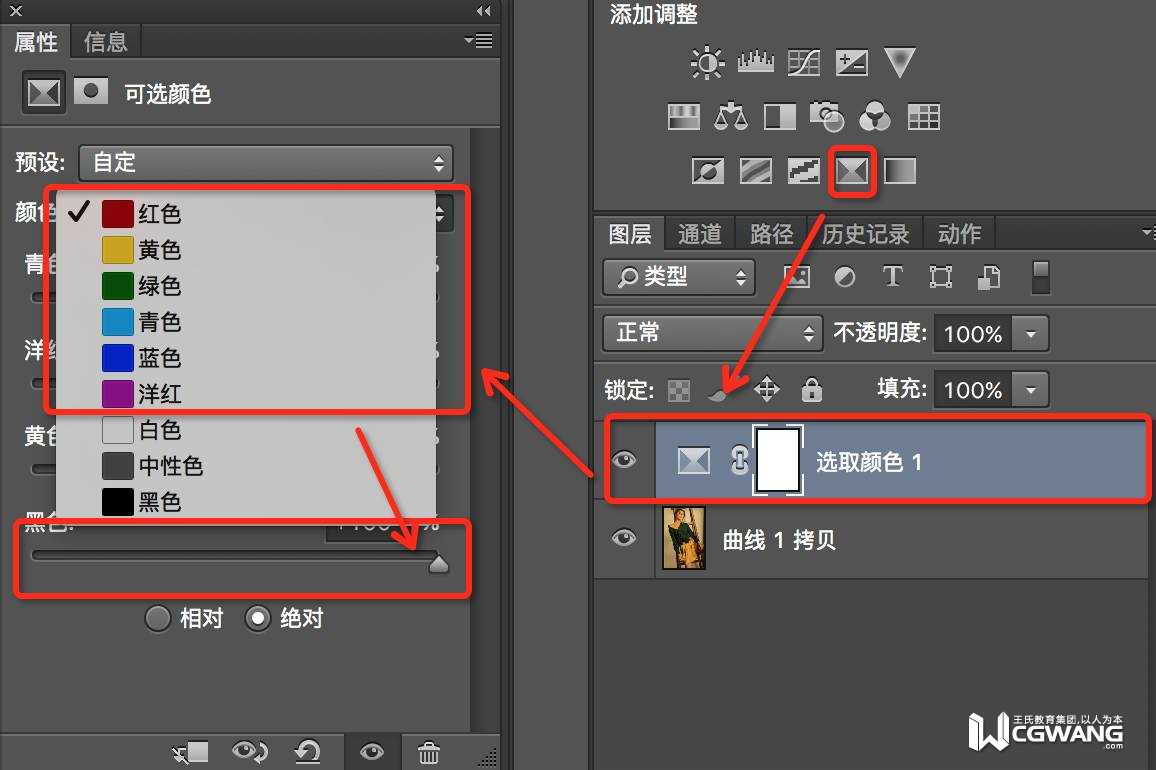Viewport: 1156px width, 770px height.
Task: Hide the 选取颜色 1 layer
Action: [x=624, y=460]
